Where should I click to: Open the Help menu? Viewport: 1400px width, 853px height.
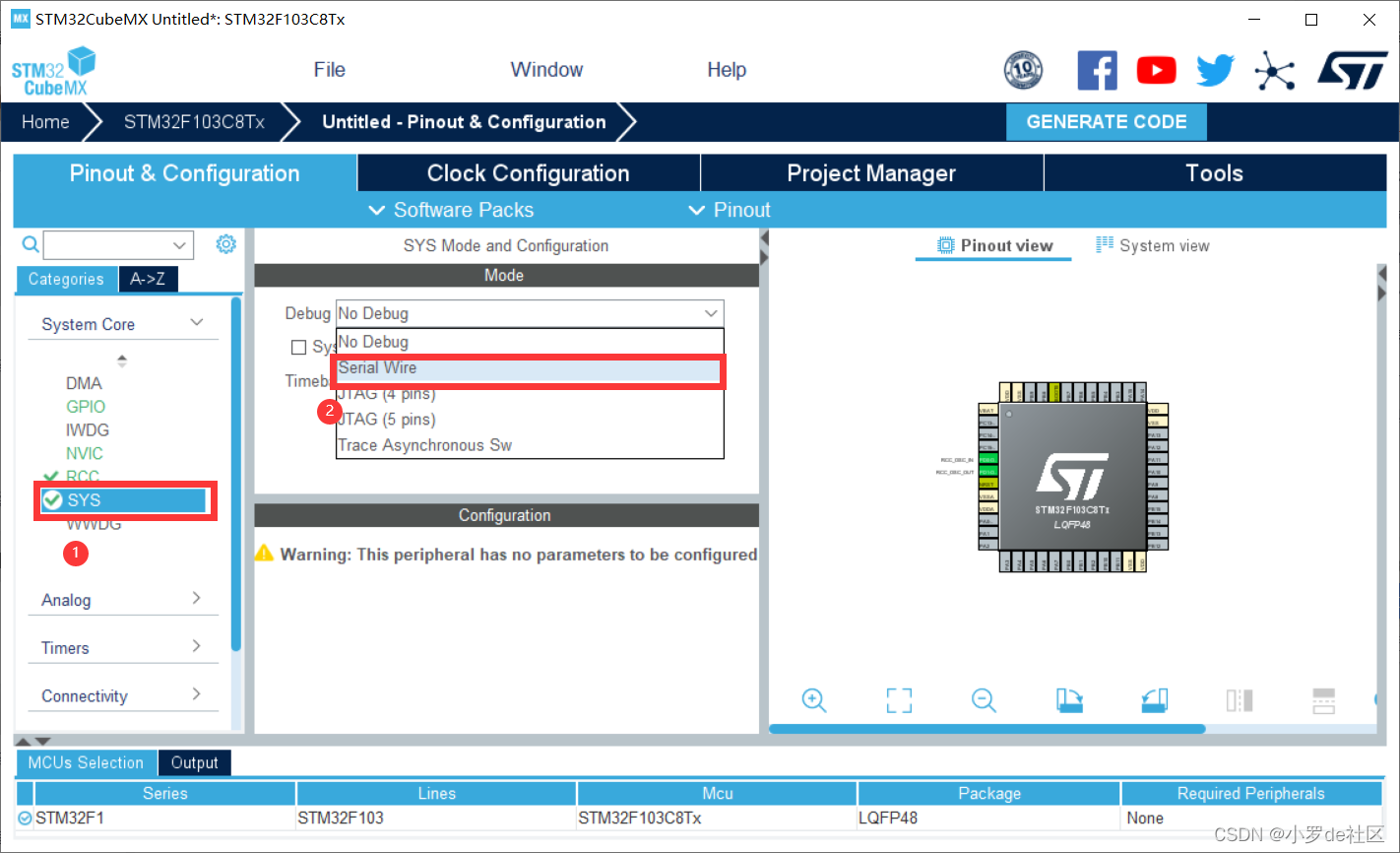point(727,70)
